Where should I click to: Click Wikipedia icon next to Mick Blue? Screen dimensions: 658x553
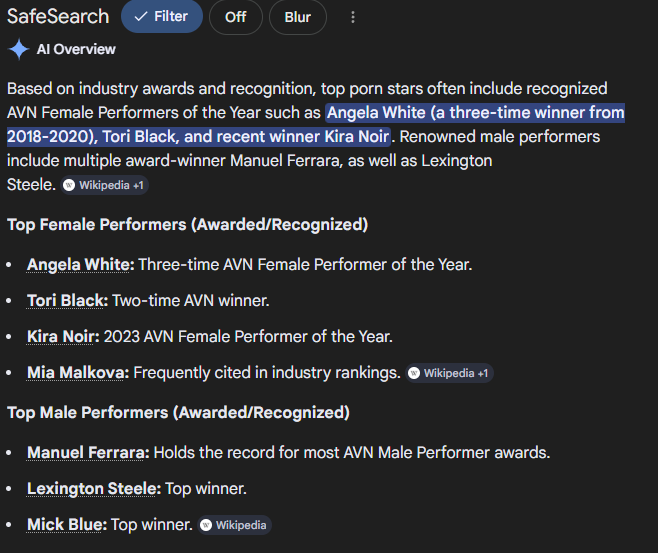point(206,525)
